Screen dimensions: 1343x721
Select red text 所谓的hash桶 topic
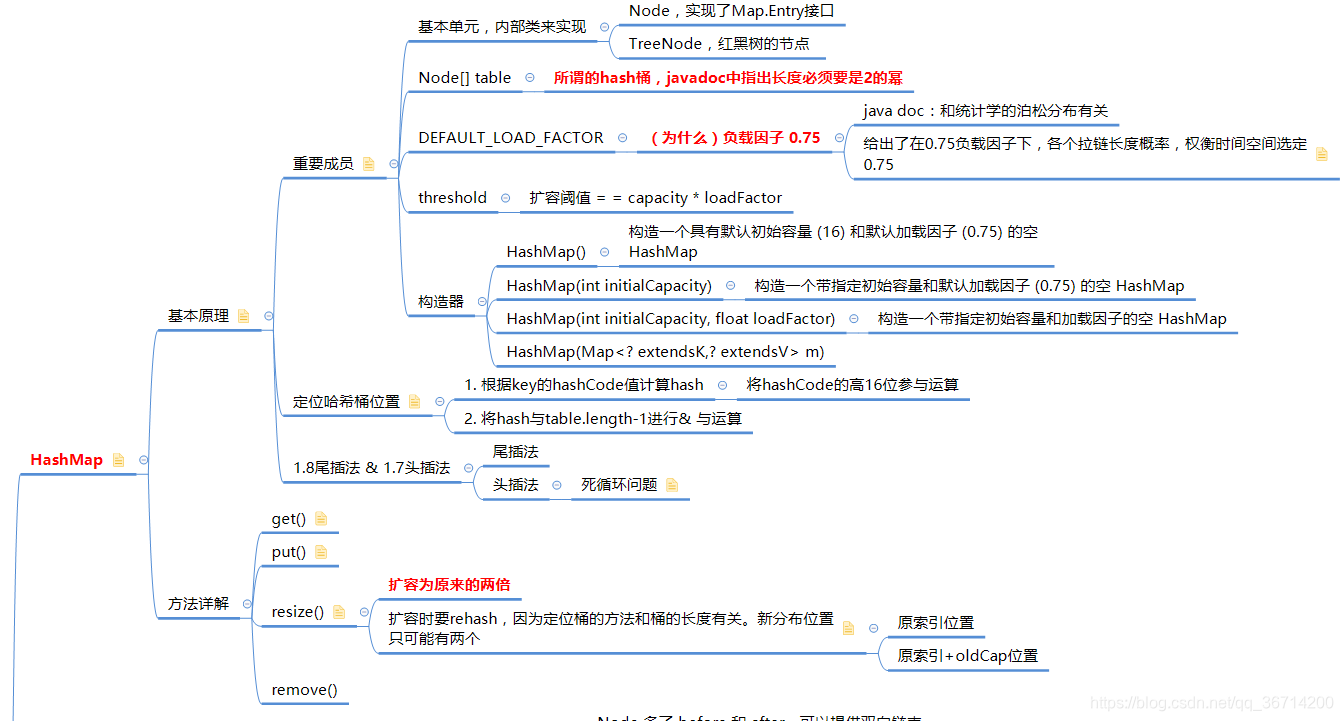click(x=728, y=78)
